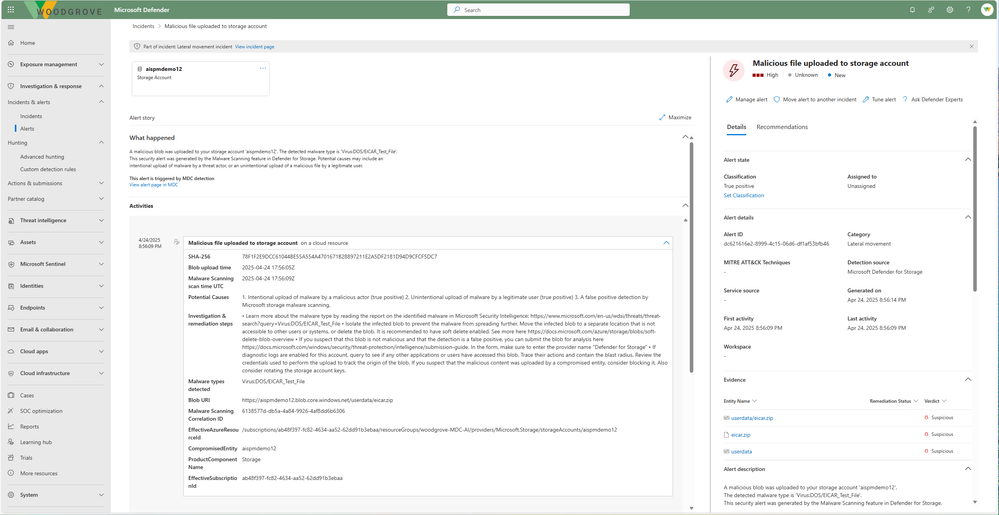Collapse the Alert description section
Viewport: 999px width, 515px height.
968,469
